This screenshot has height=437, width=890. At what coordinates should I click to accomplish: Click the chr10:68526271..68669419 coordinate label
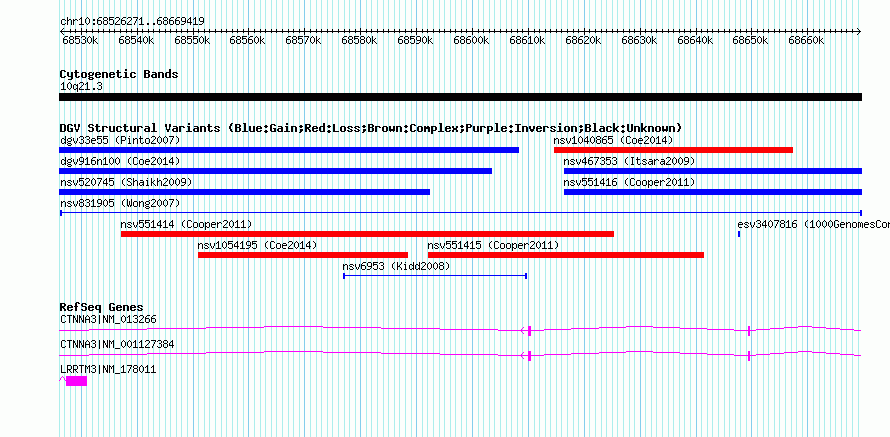(132, 22)
